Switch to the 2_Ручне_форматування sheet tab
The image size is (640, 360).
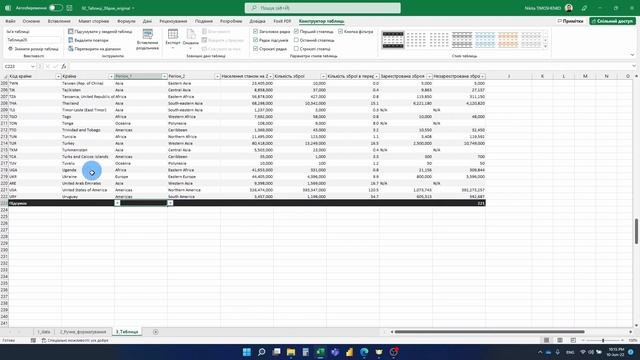point(83,332)
